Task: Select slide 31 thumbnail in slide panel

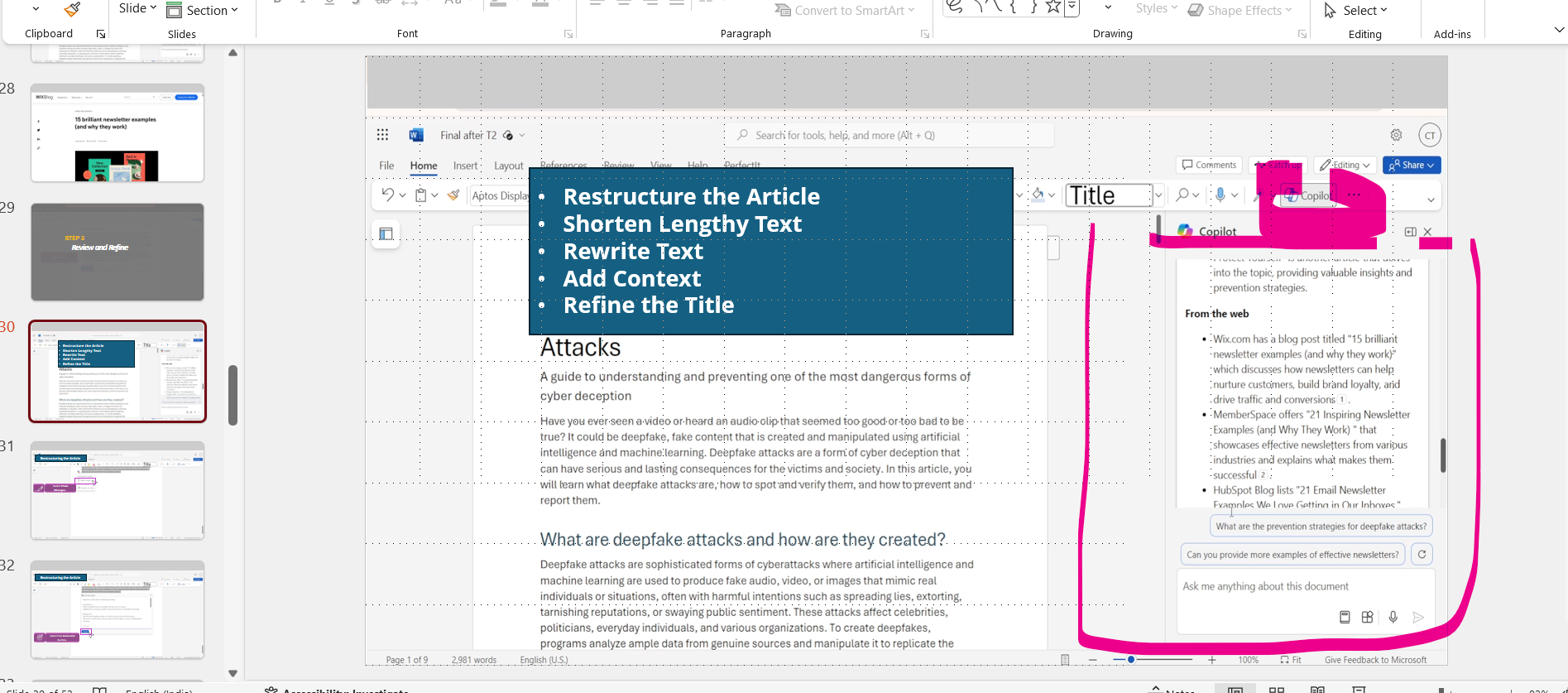Action: coord(117,490)
